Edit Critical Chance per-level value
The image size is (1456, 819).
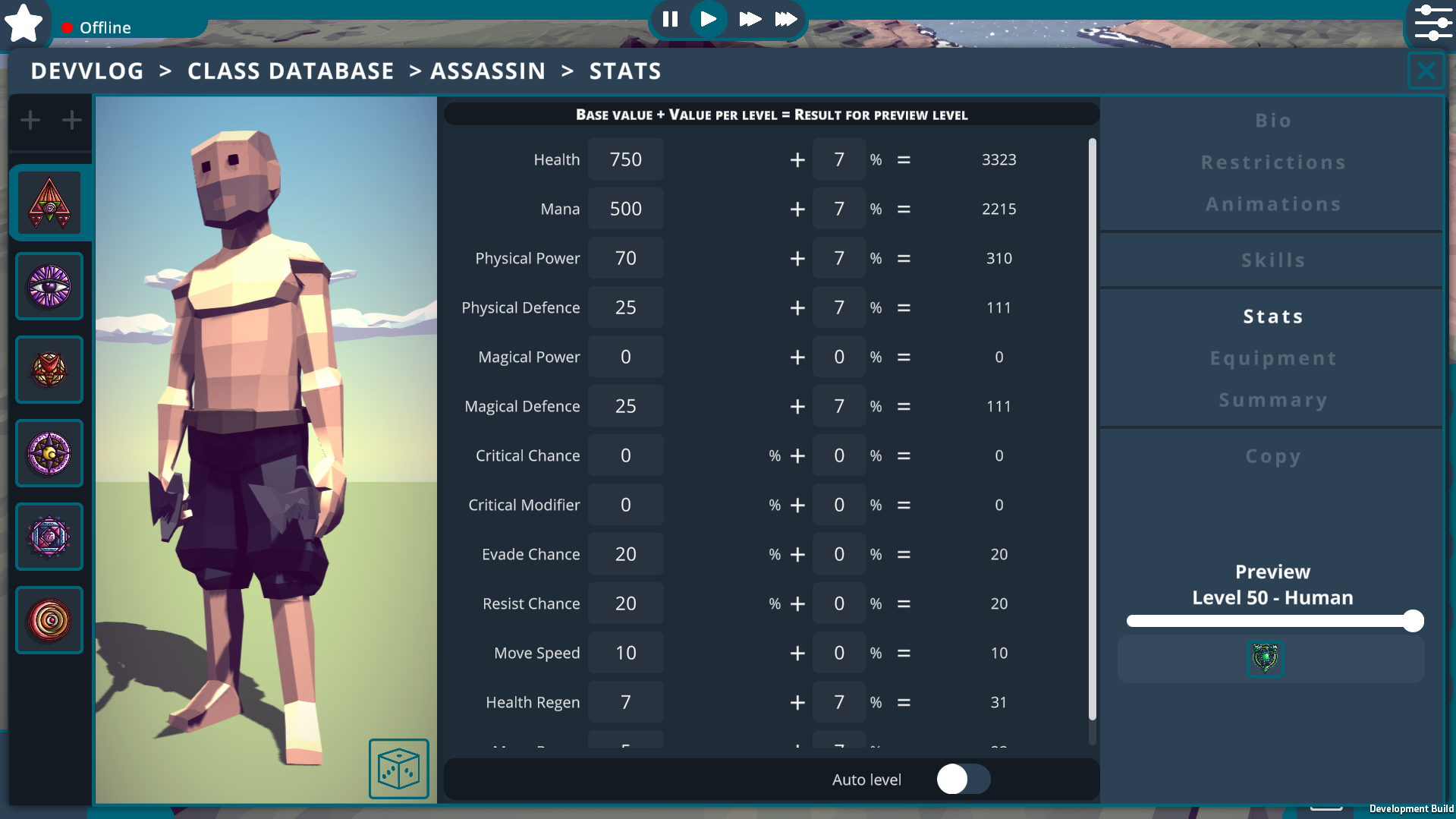[x=839, y=455]
